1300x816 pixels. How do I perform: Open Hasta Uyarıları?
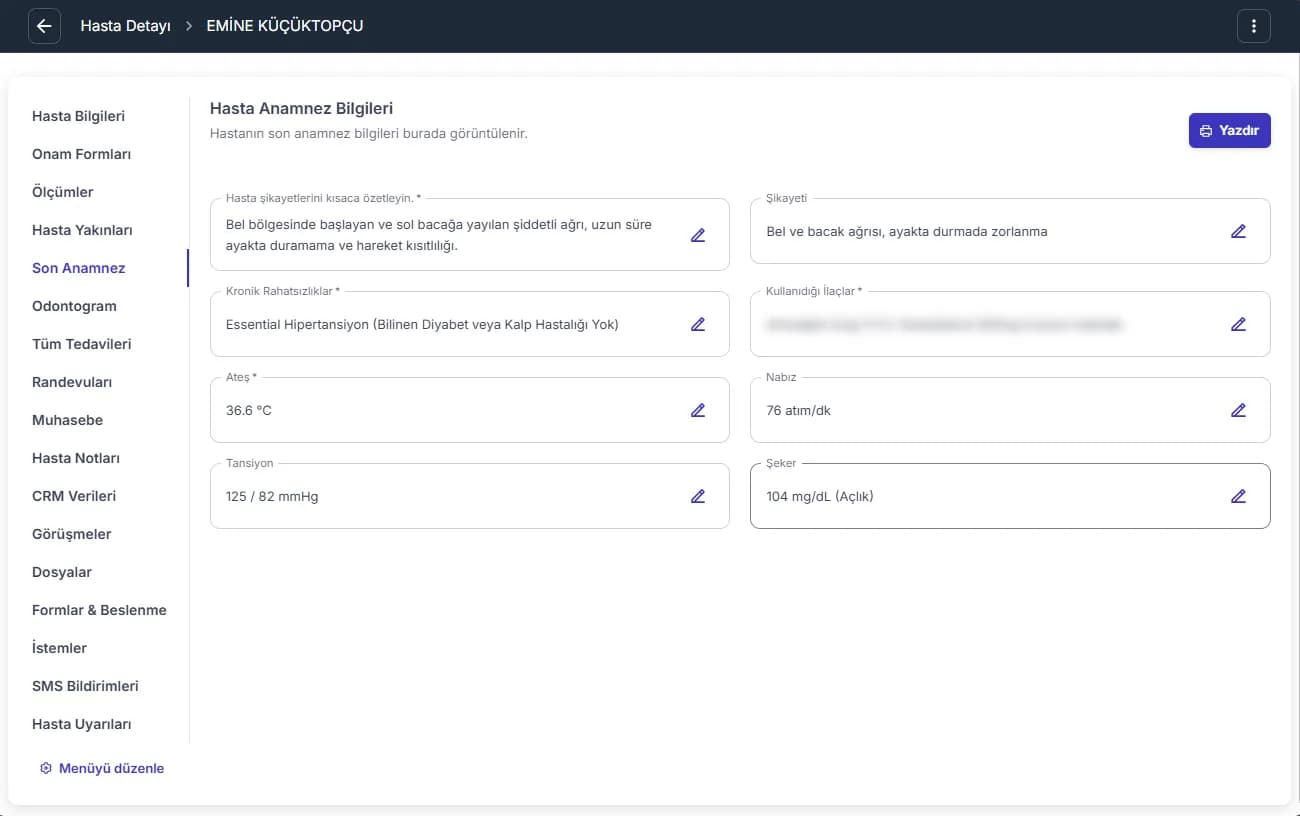(x=82, y=724)
